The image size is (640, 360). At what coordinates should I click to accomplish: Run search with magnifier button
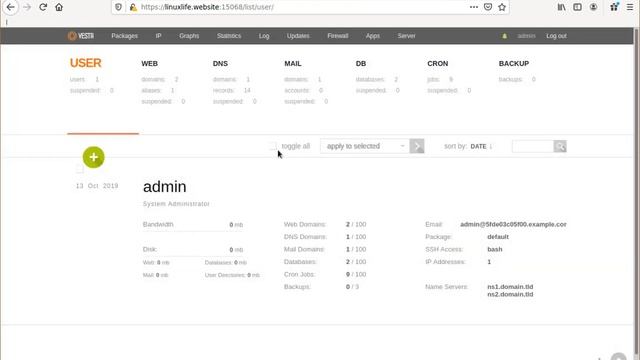pos(560,146)
